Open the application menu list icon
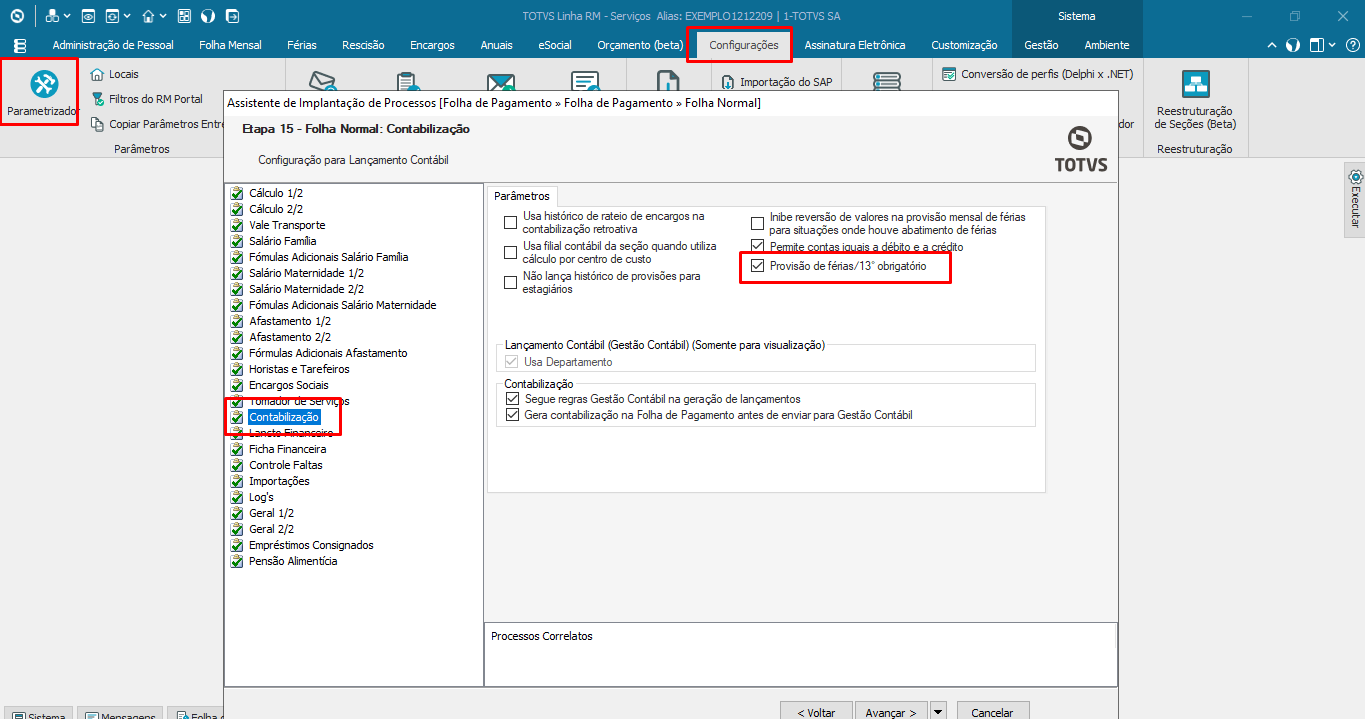 pyautogui.click(x=20, y=45)
